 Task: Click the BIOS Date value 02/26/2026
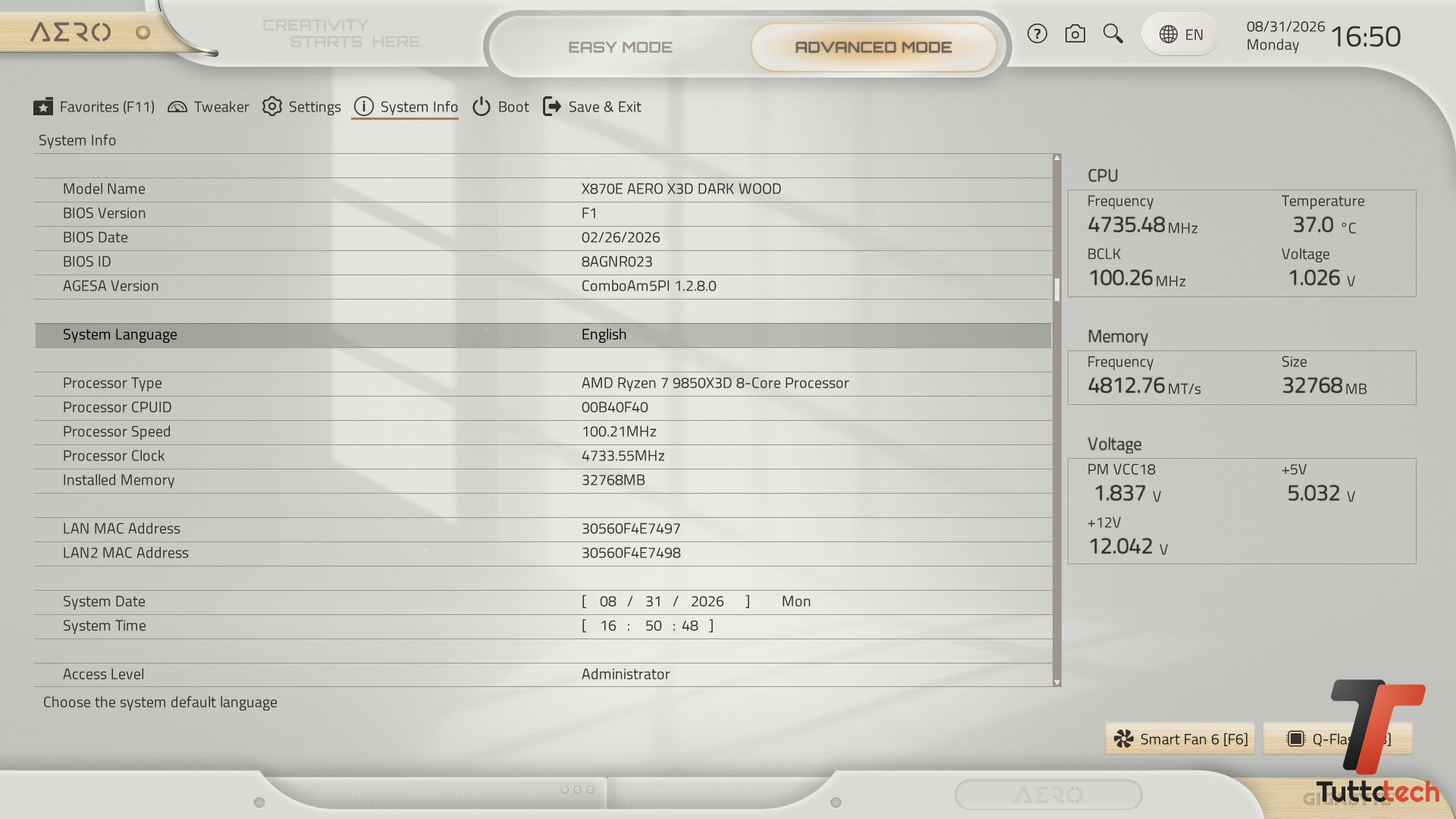tap(620, 237)
